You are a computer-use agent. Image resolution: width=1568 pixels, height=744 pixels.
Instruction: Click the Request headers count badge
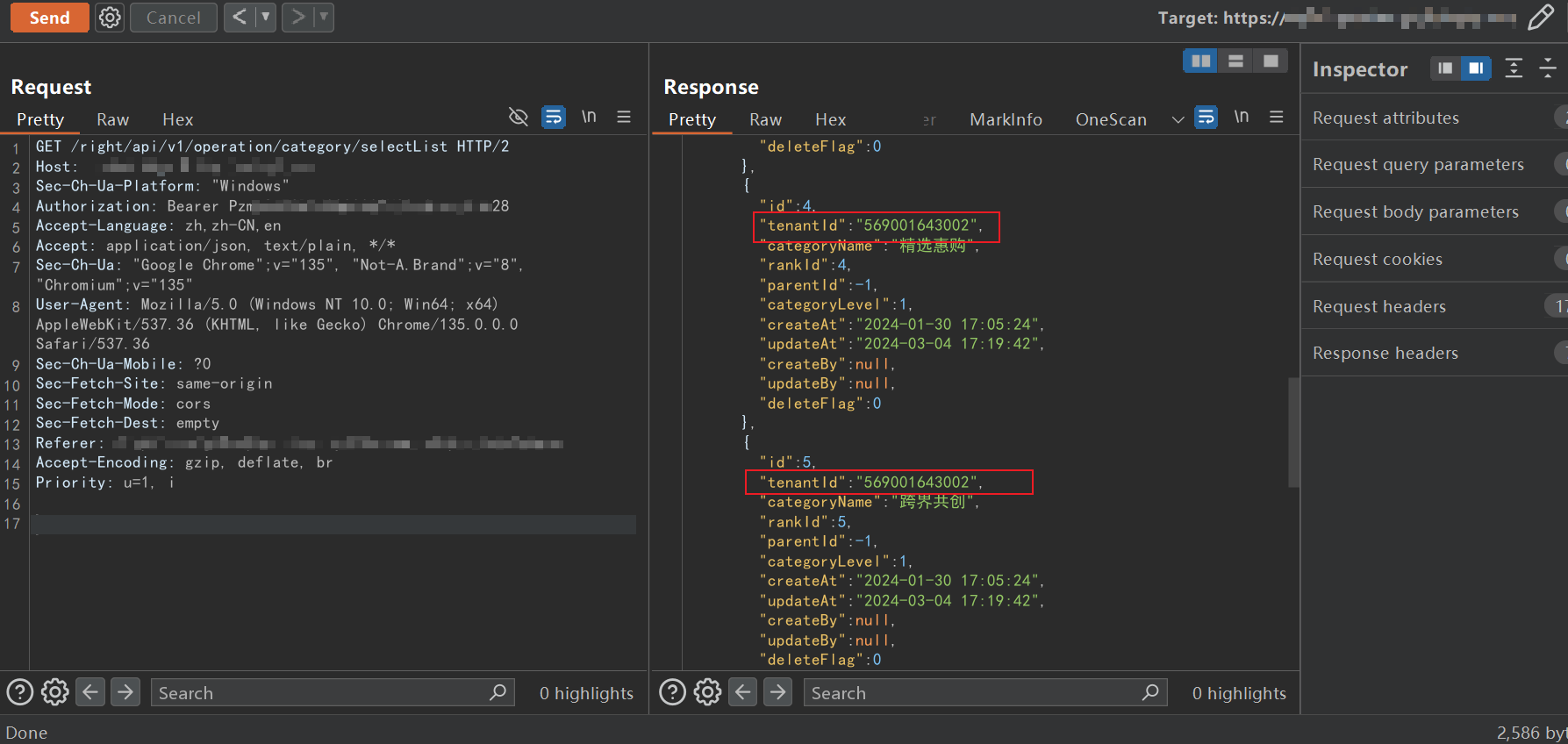(1557, 306)
